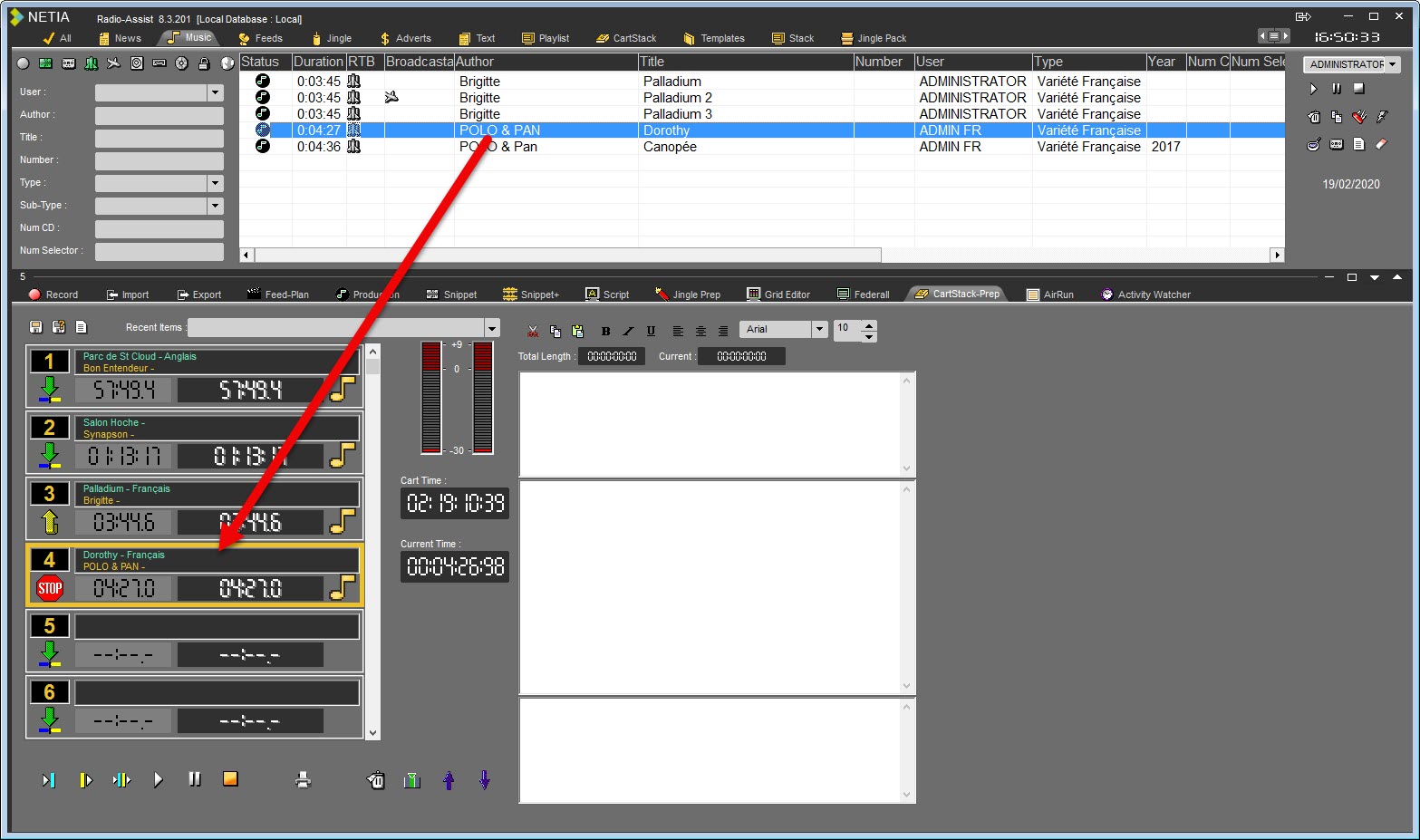Click the save floppy disk icon
Viewport: 1420px width, 840px height.
click(x=36, y=327)
